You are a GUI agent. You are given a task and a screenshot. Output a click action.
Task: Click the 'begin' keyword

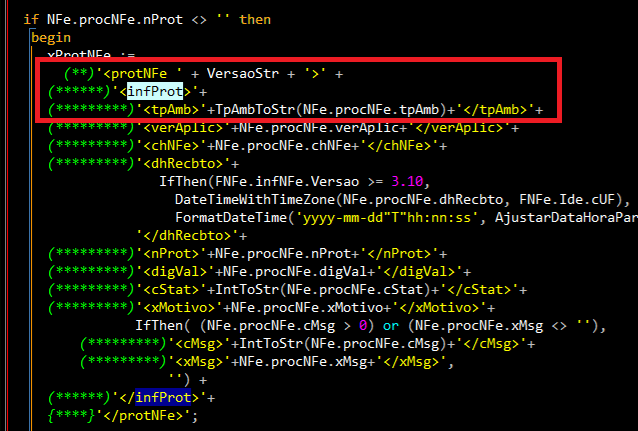coord(51,38)
